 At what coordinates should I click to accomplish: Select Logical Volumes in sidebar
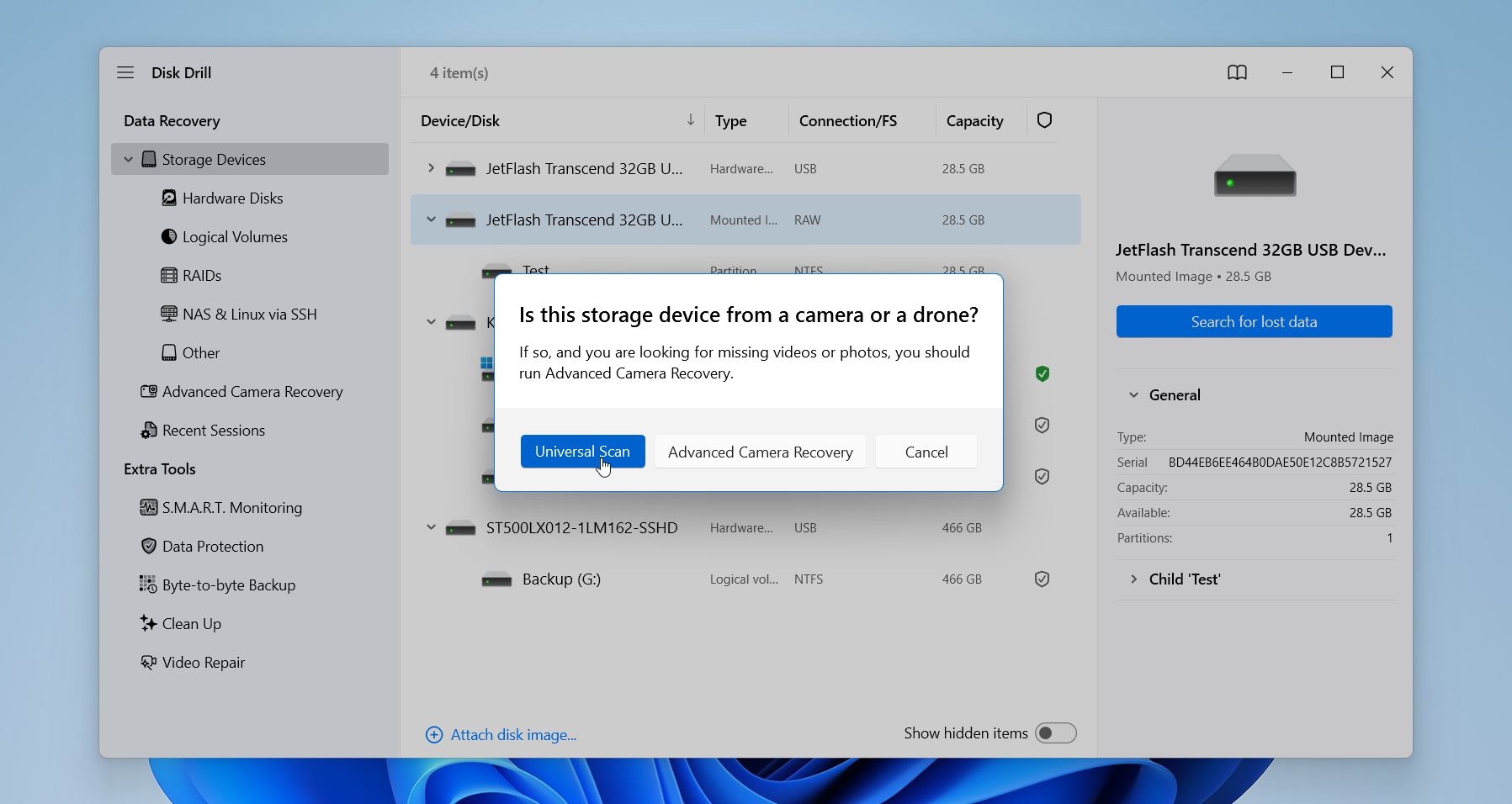(224, 237)
